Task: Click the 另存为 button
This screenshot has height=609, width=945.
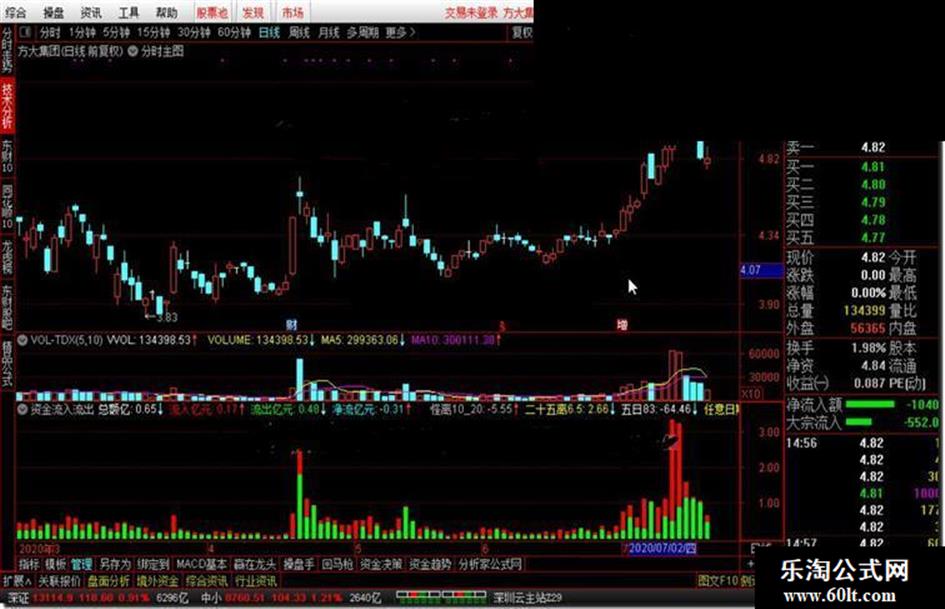Action: [115, 564]
